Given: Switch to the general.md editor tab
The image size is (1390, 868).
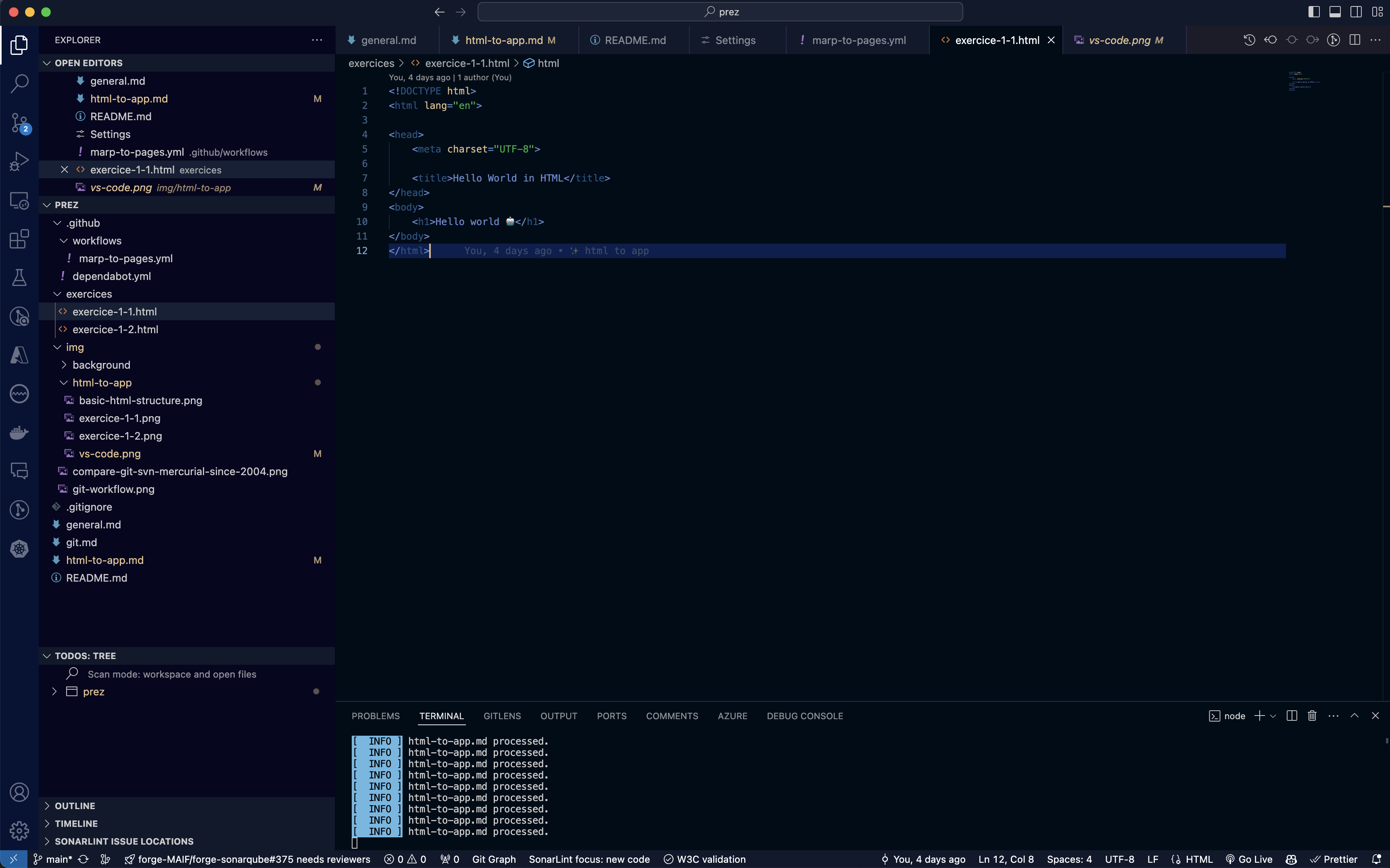Looking at the screenshot, I should [x=388, y=40].
